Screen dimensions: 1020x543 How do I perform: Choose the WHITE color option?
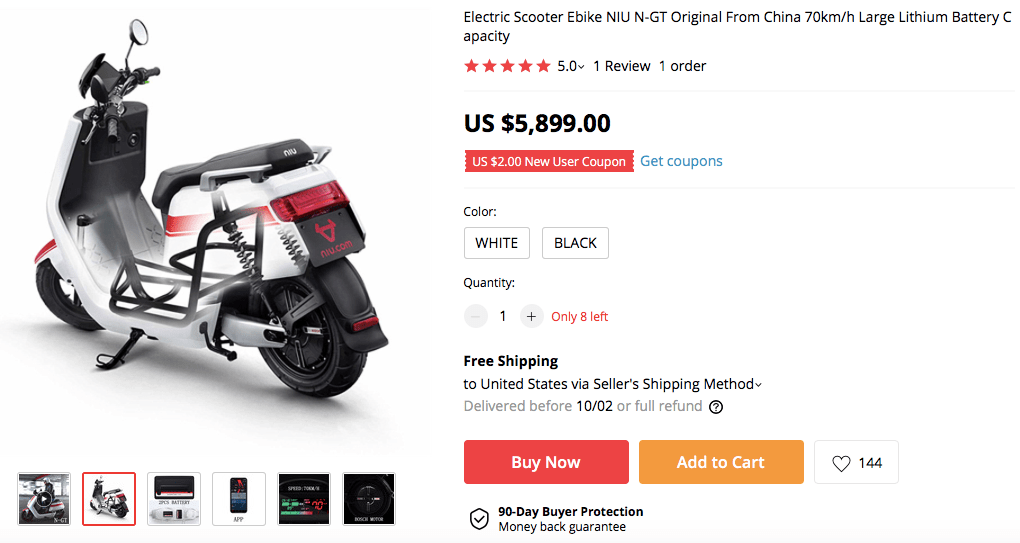[497, 243]
